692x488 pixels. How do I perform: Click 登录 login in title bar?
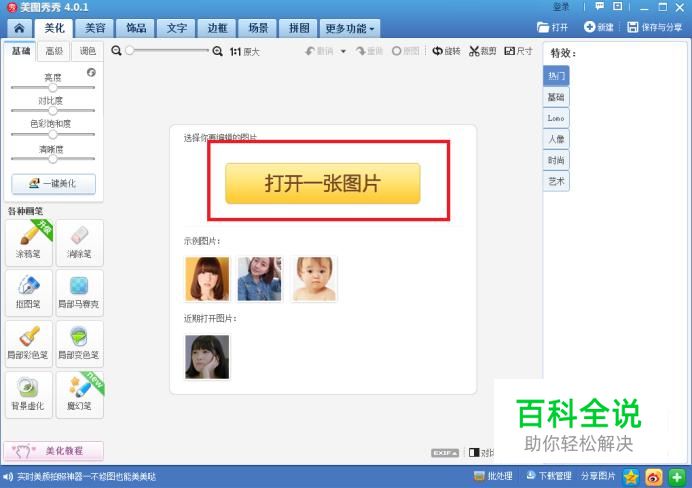[x=561, y=7]
